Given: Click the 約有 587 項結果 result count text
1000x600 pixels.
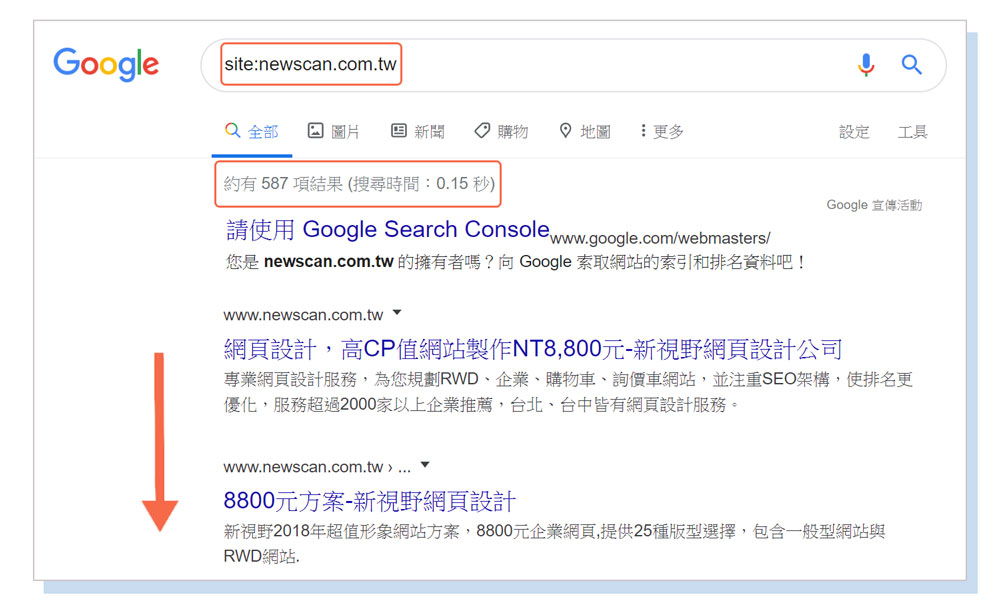Looking at the screenshot, I should pos(358,184).
